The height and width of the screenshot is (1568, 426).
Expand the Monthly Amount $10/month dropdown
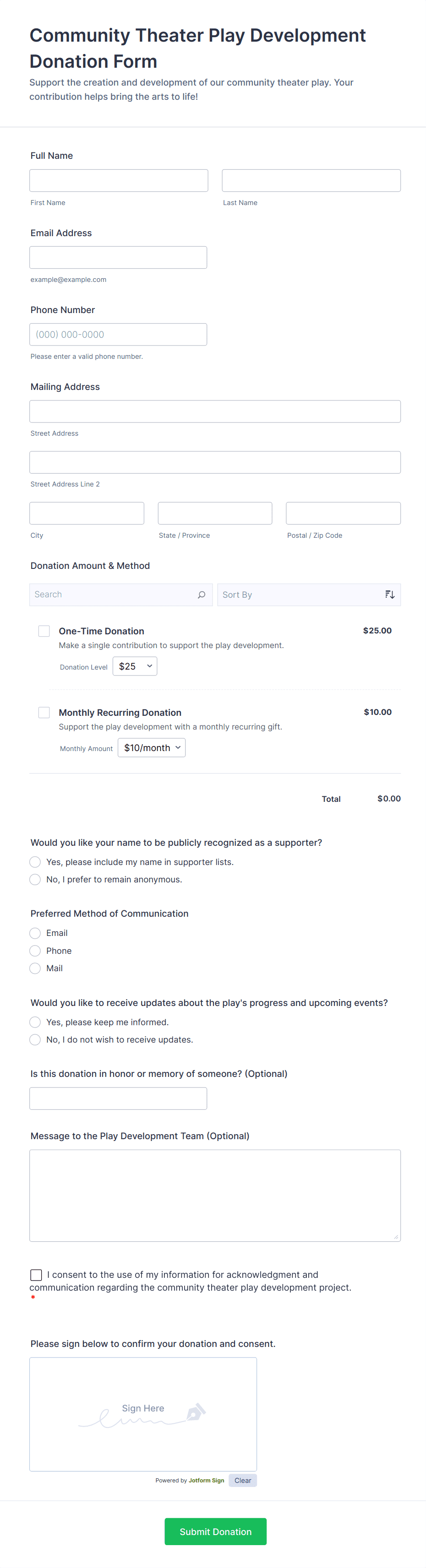pyautogui.click(x=151, y=748)
